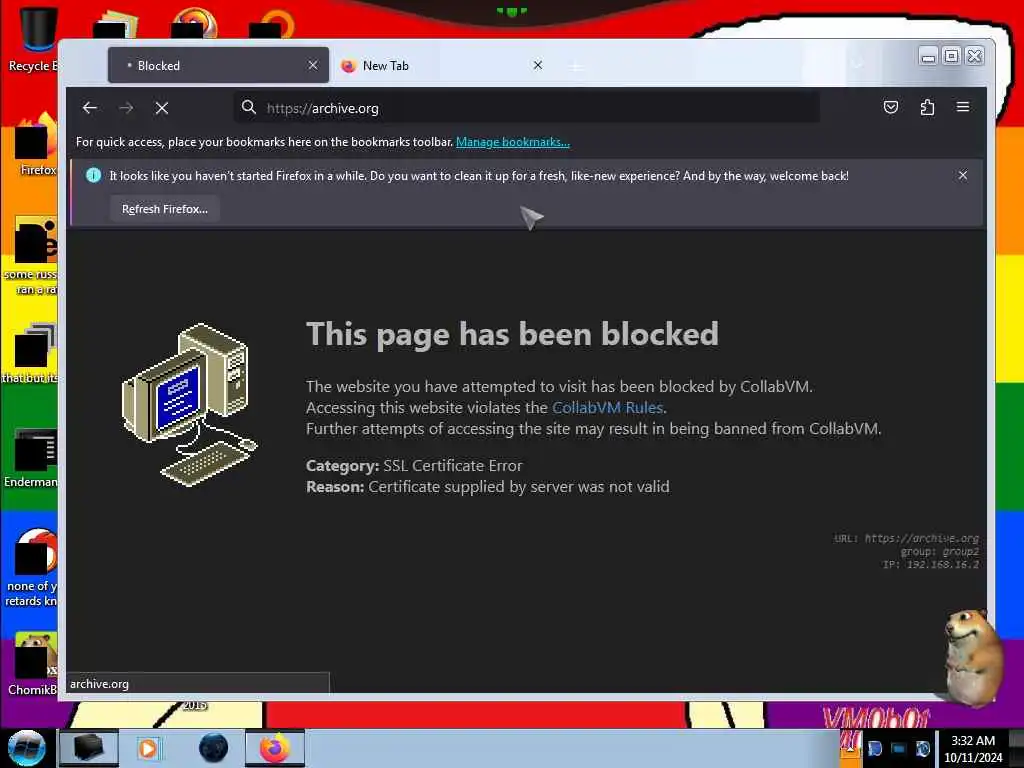Screen dimensions: 1024x768
Task: Click the Firefox taskbar button
Action: tap(275, 748)
